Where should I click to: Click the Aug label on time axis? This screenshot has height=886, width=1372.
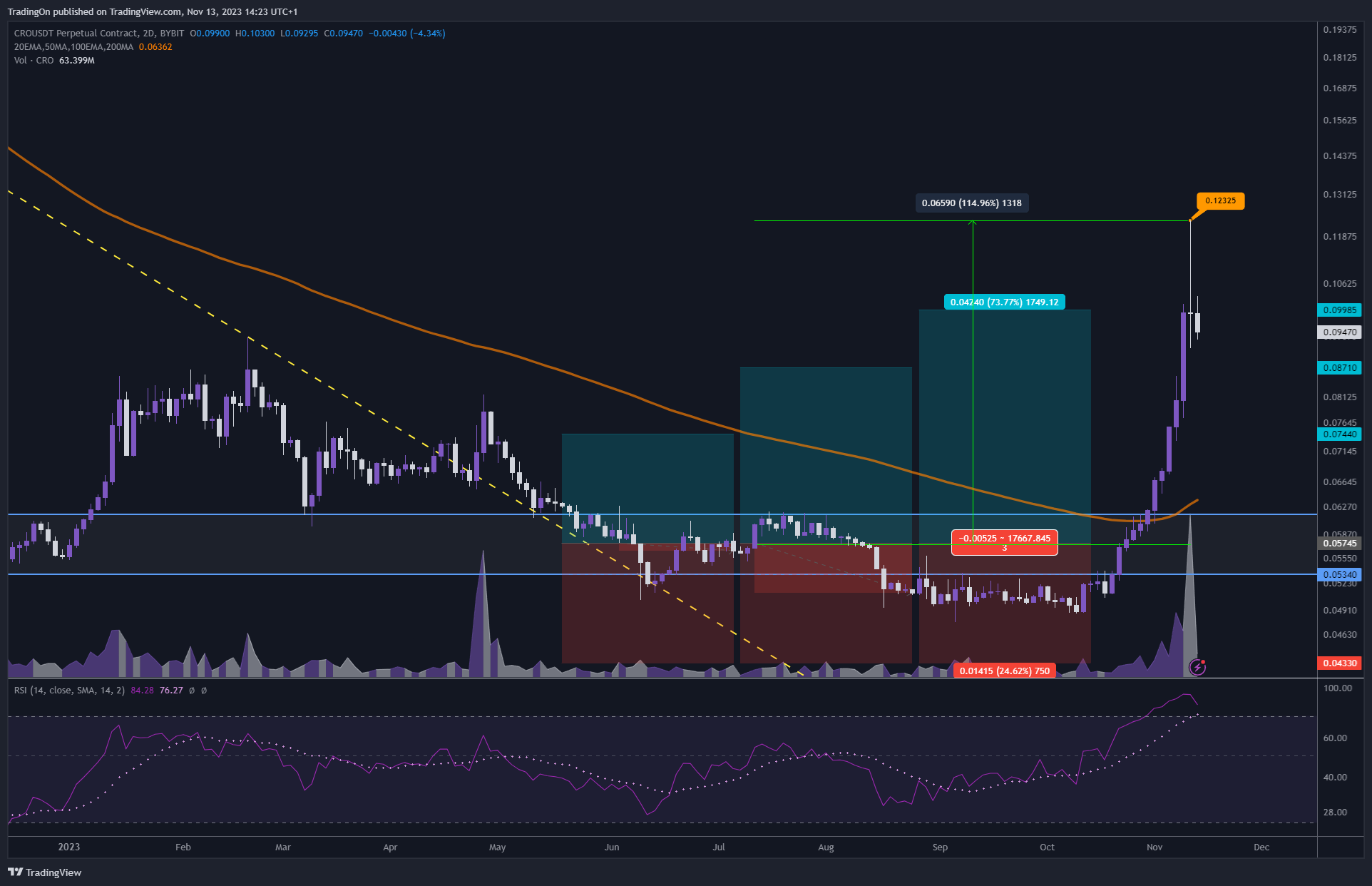[x=826, y=847]
